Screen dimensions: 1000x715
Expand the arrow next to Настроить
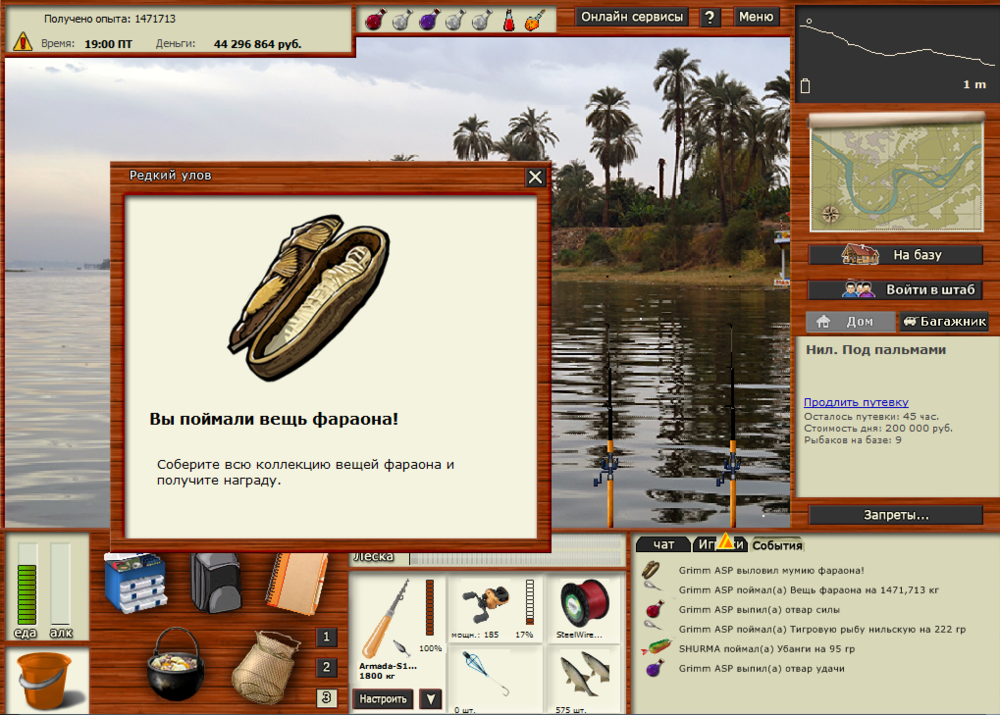430,699
